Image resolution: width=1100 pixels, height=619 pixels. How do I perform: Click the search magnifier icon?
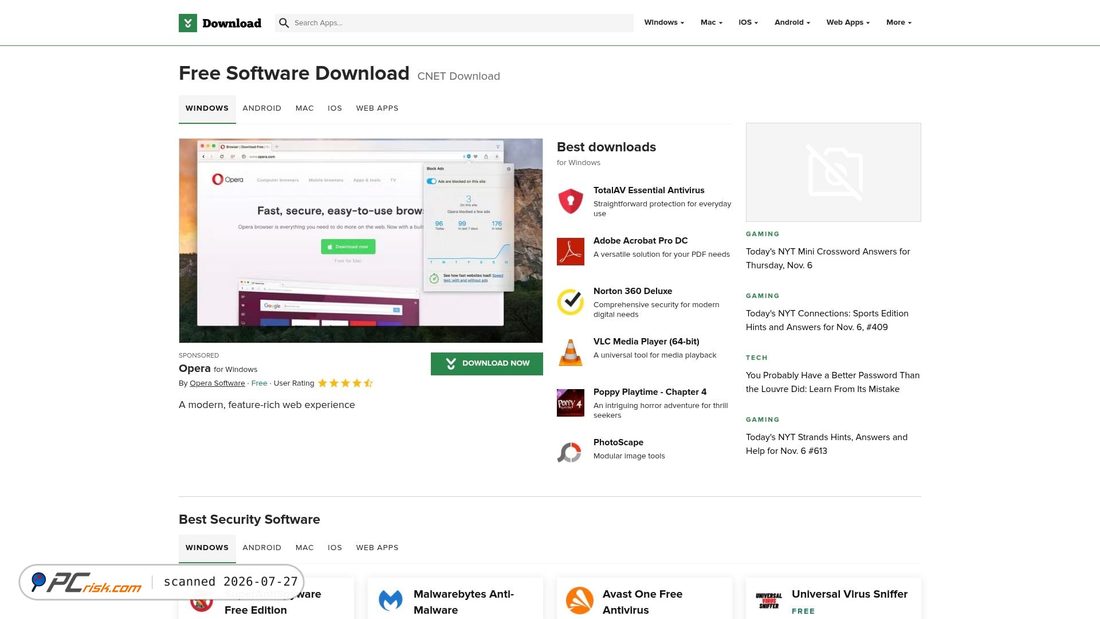click(x=283, y=22)
